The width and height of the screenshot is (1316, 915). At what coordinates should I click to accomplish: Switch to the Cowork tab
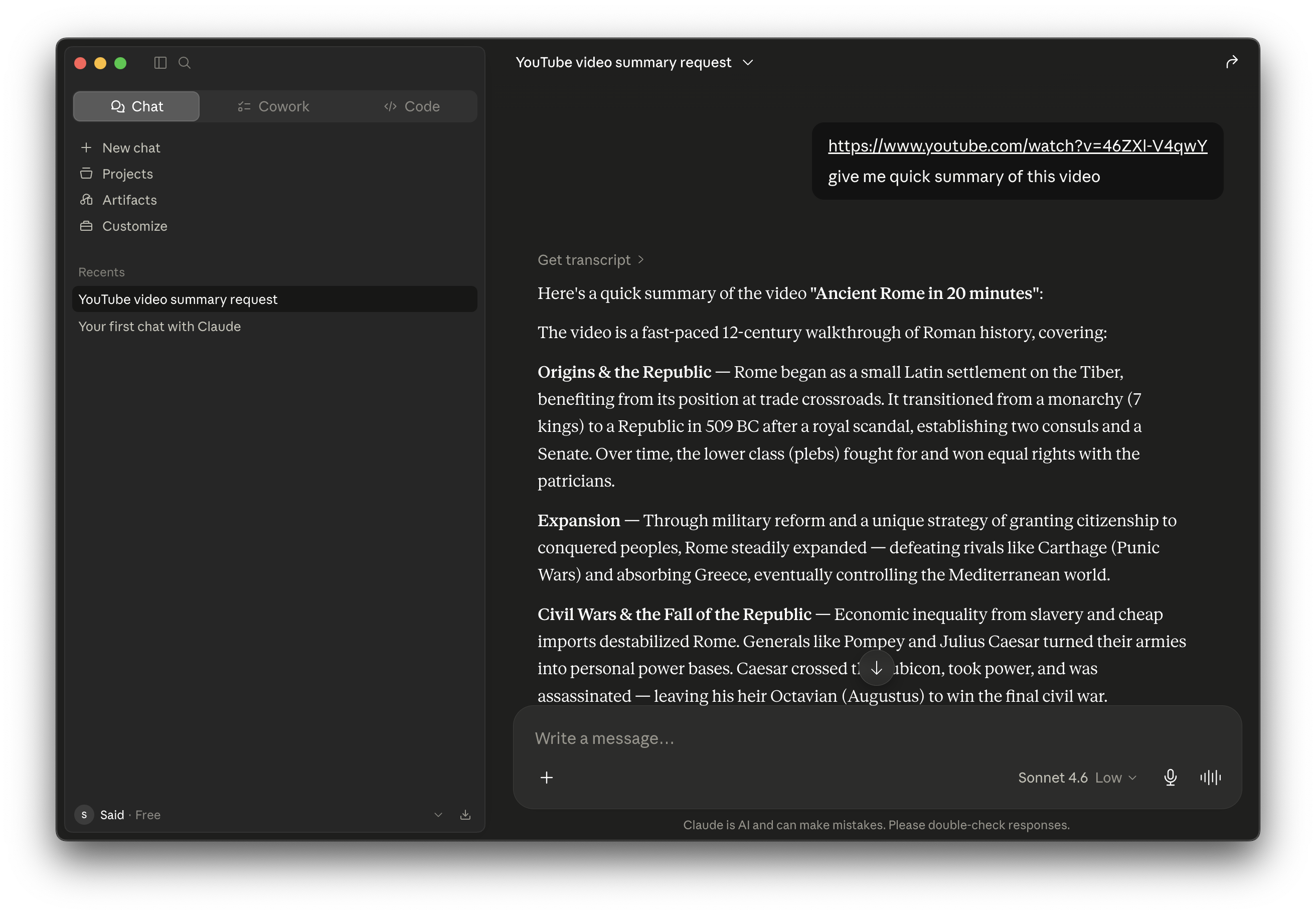coord(273,106)
